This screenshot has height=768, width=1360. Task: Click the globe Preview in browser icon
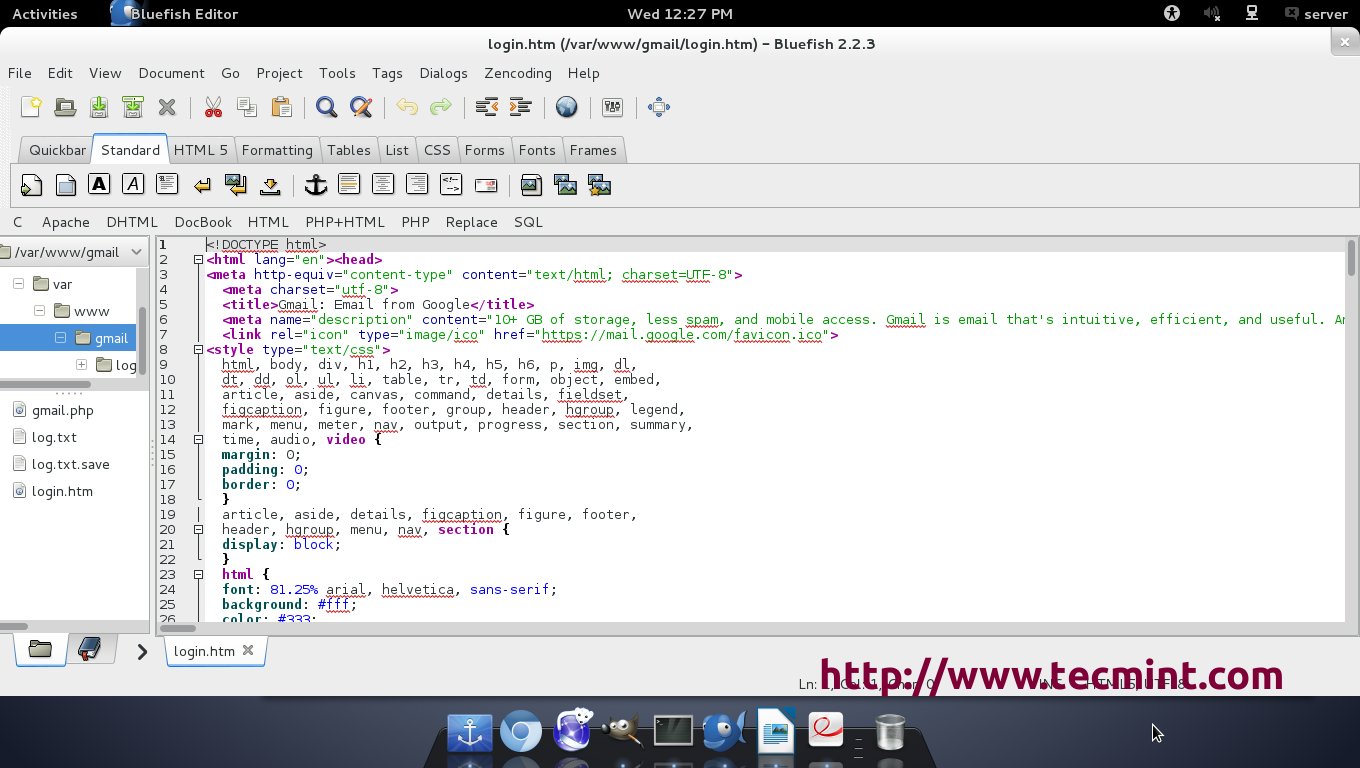[566, 107]
